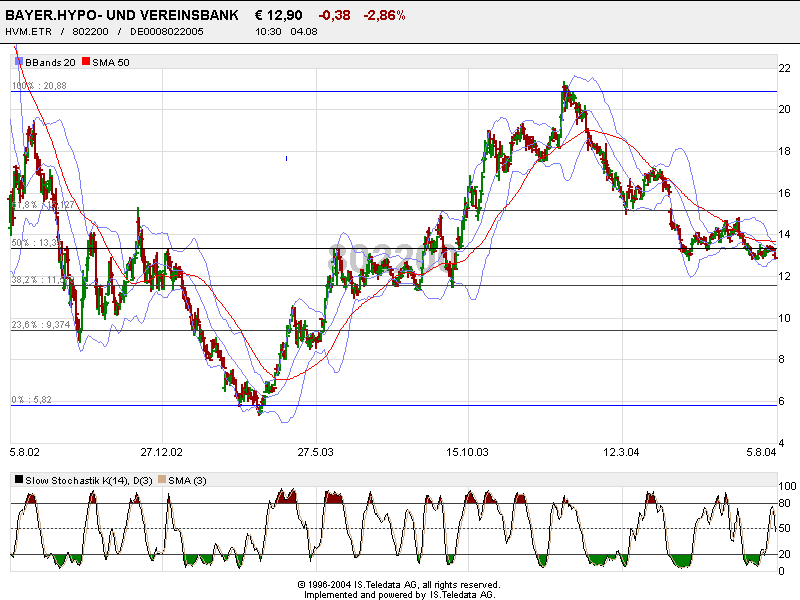Image resolution: width=800 pixels, height=600 pixels.
Task: Click the stochastic axis label 50
Action: (x=784, y=528)
